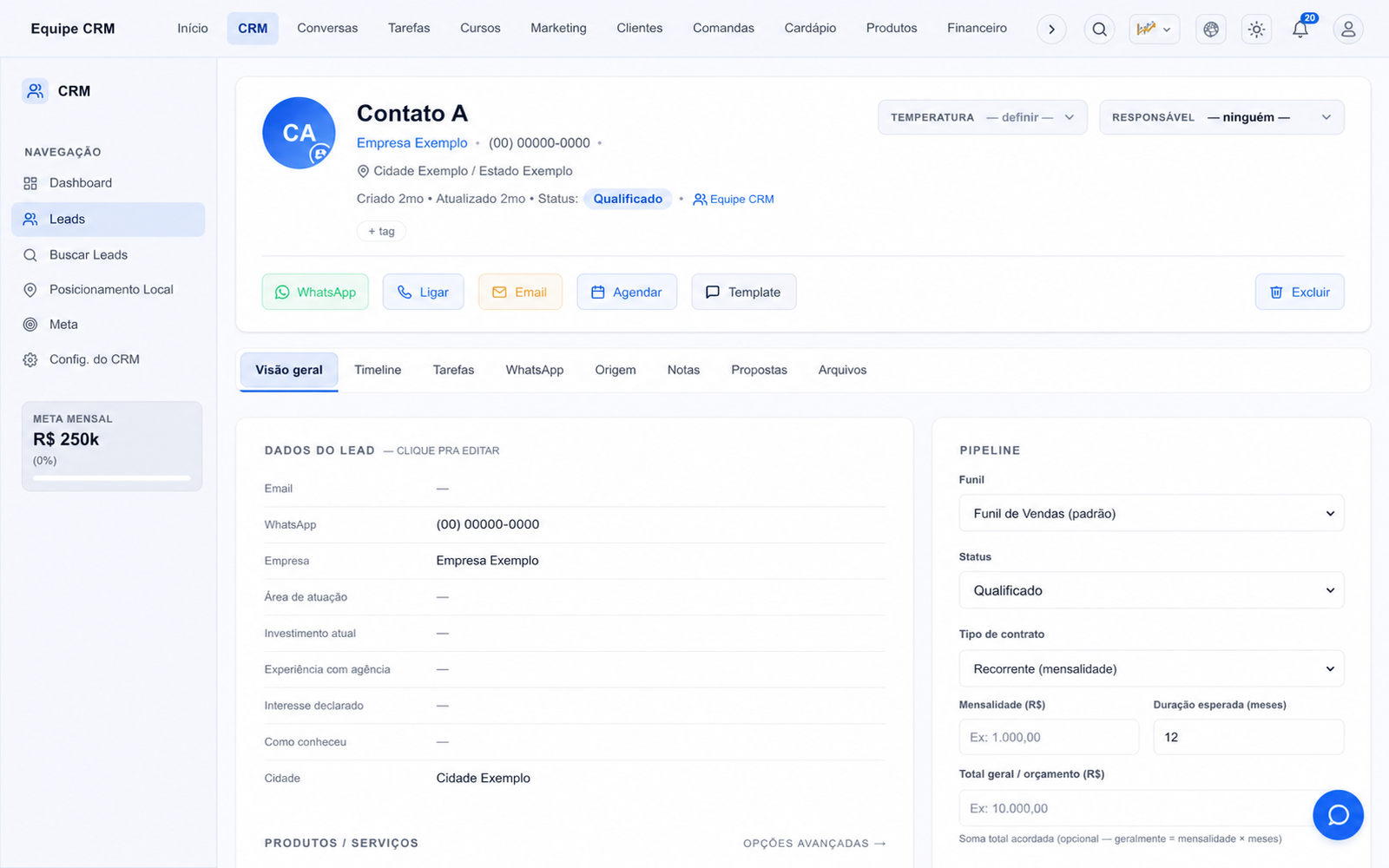
Task: Expand the Tipo de contrato dropdown
Action: pyautogui.click(x=1151, y=669)
